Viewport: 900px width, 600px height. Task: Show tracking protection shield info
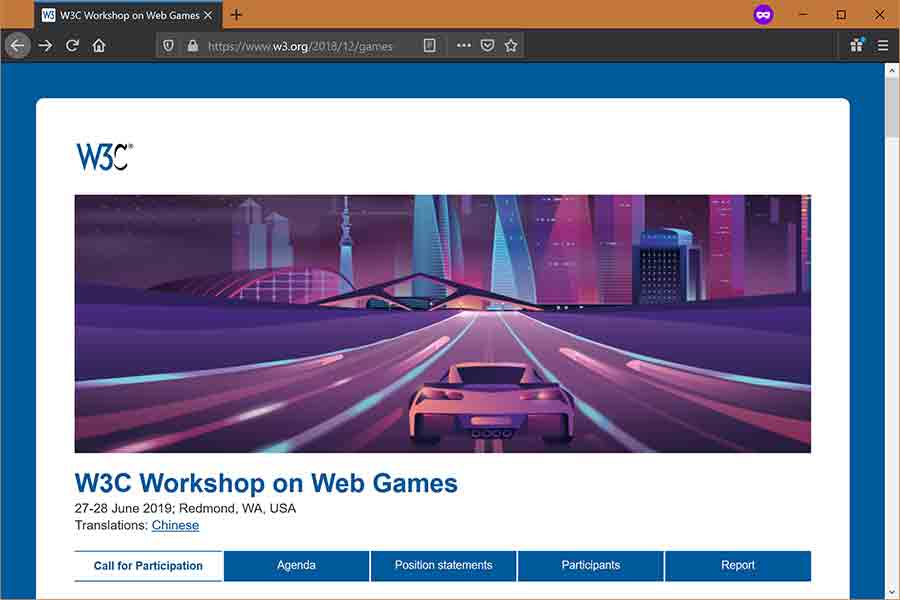[x=168, y=45]
